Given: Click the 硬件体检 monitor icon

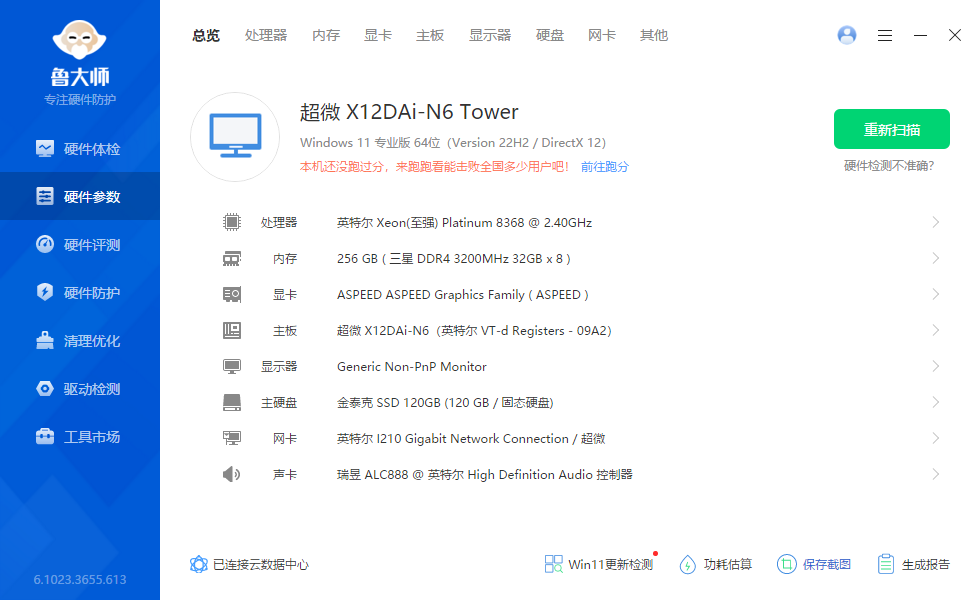Looking at the screenshot, I should 45,149.
